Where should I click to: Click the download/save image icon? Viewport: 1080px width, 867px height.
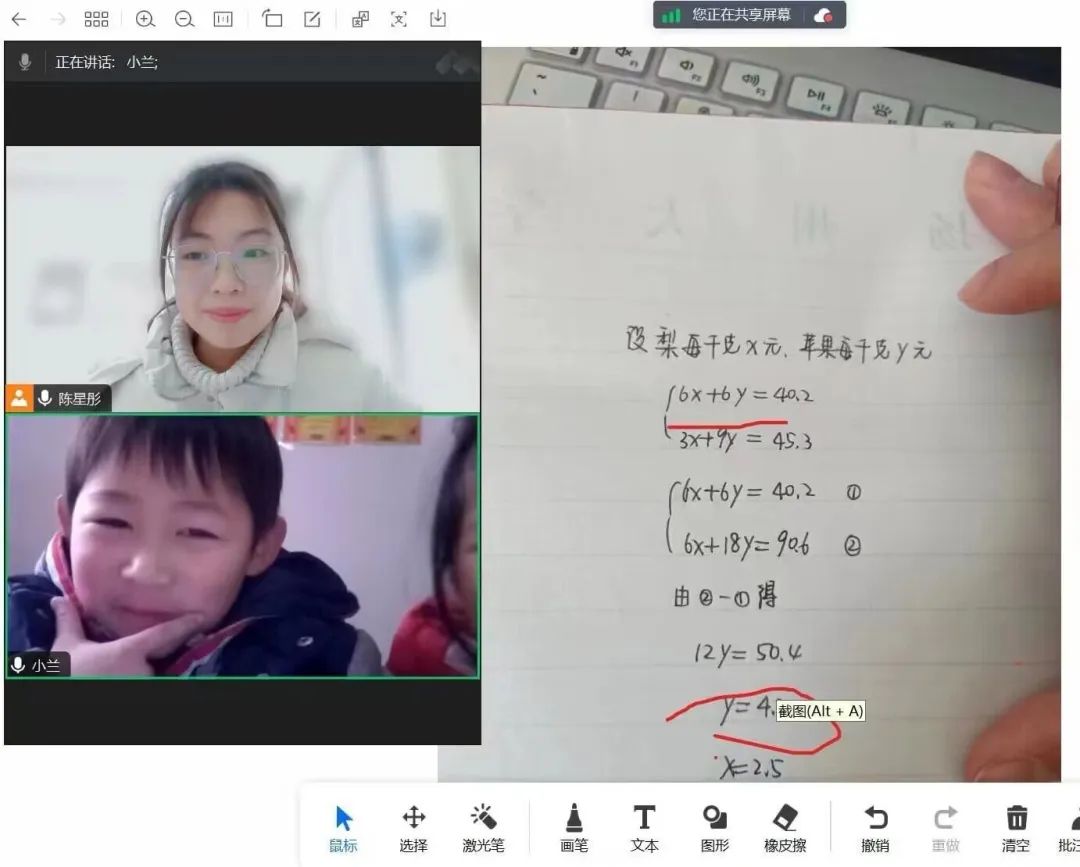pyautogui.click(x=438, y=19)
